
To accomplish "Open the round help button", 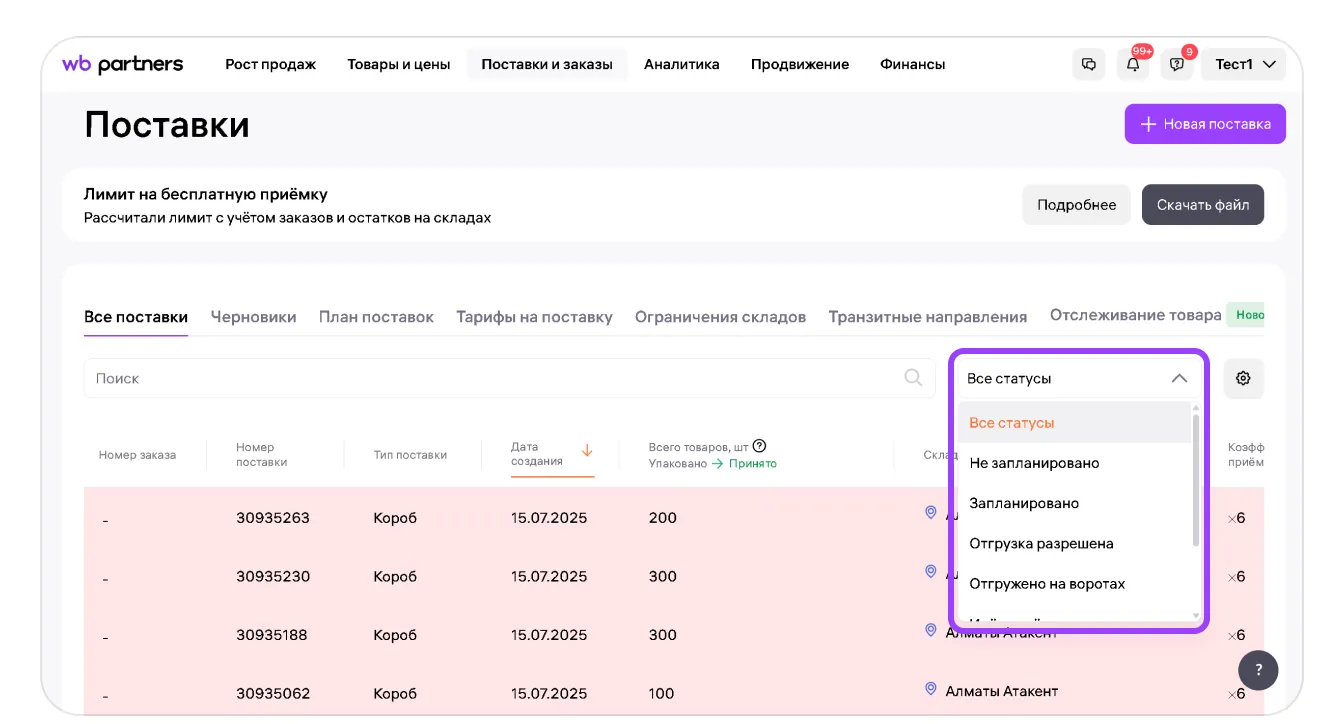I will click(x=1258, y=670).
